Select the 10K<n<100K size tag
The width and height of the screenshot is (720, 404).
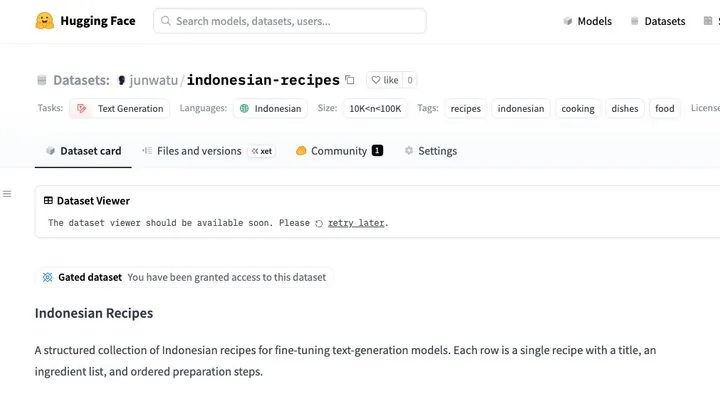point(375,108)
